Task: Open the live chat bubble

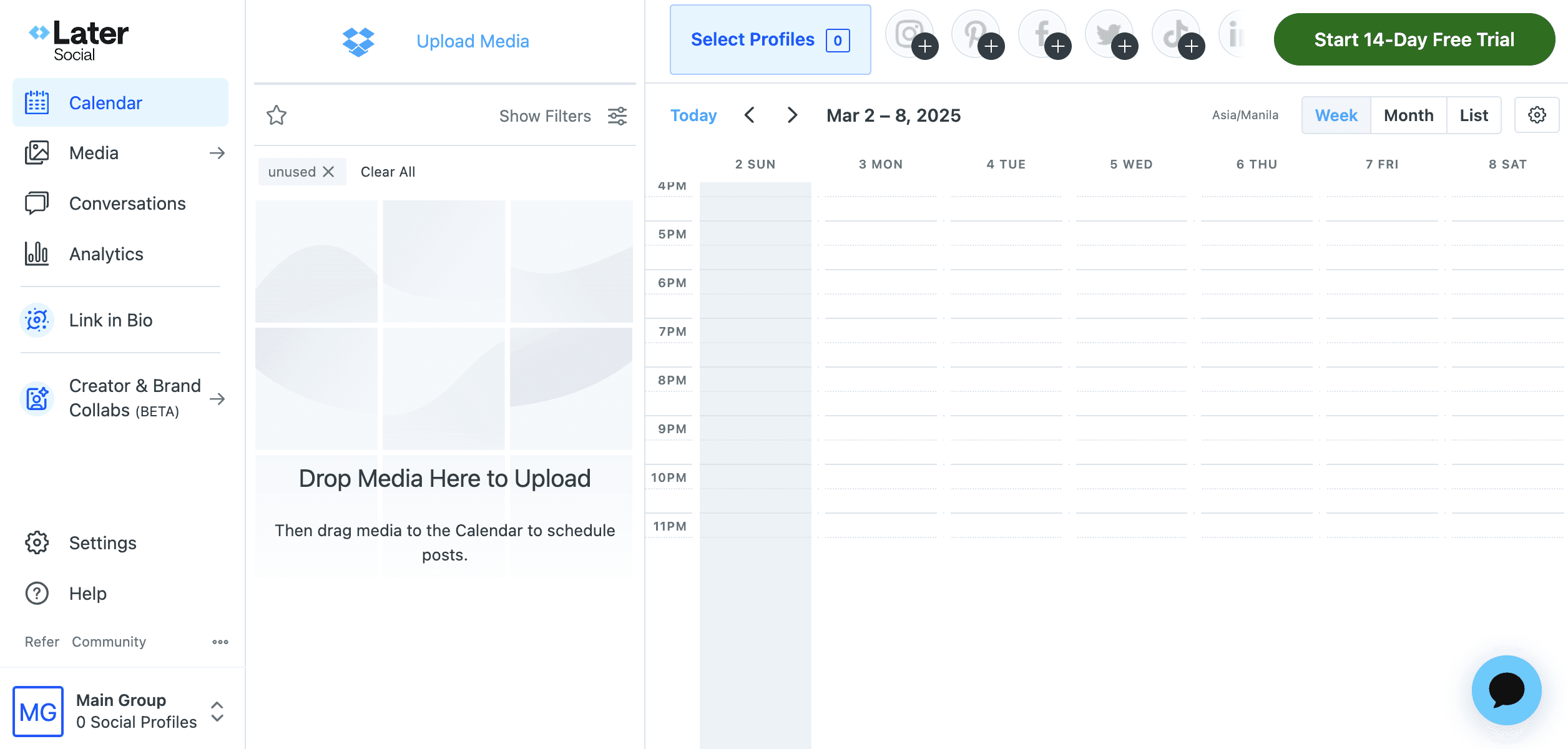Action: (x=1506, y=690)
